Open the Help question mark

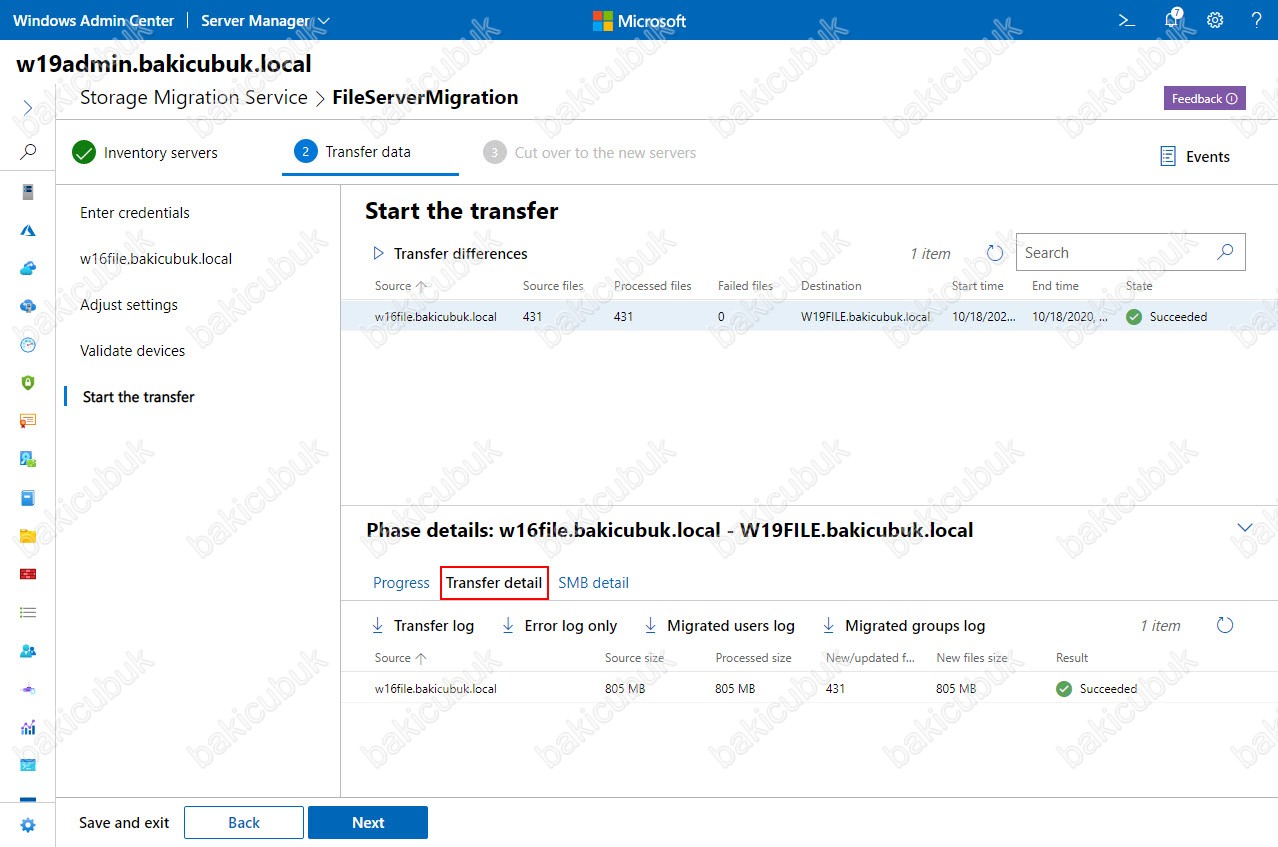(1257, 20)
